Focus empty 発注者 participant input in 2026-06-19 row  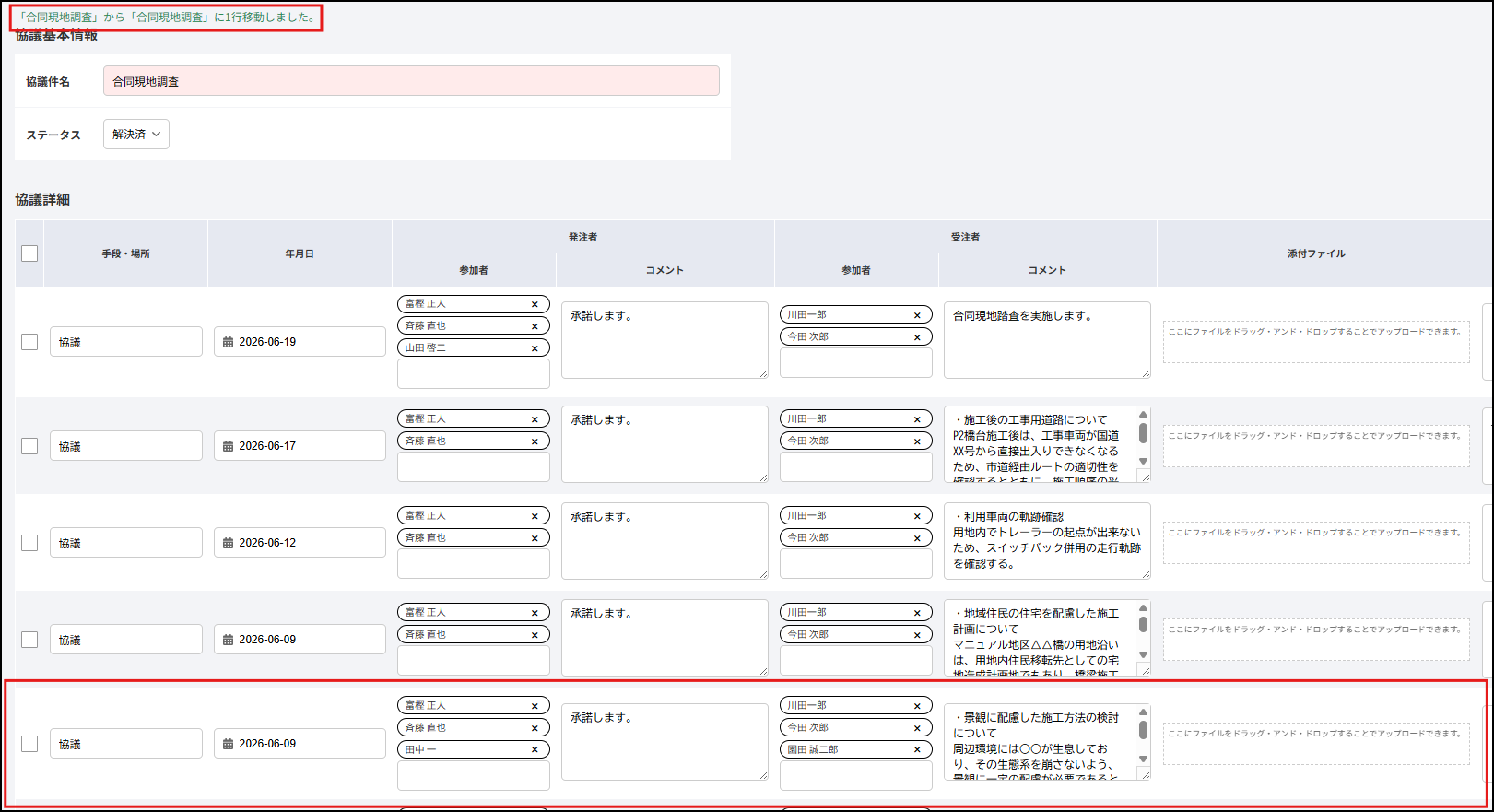coord(474,374)
